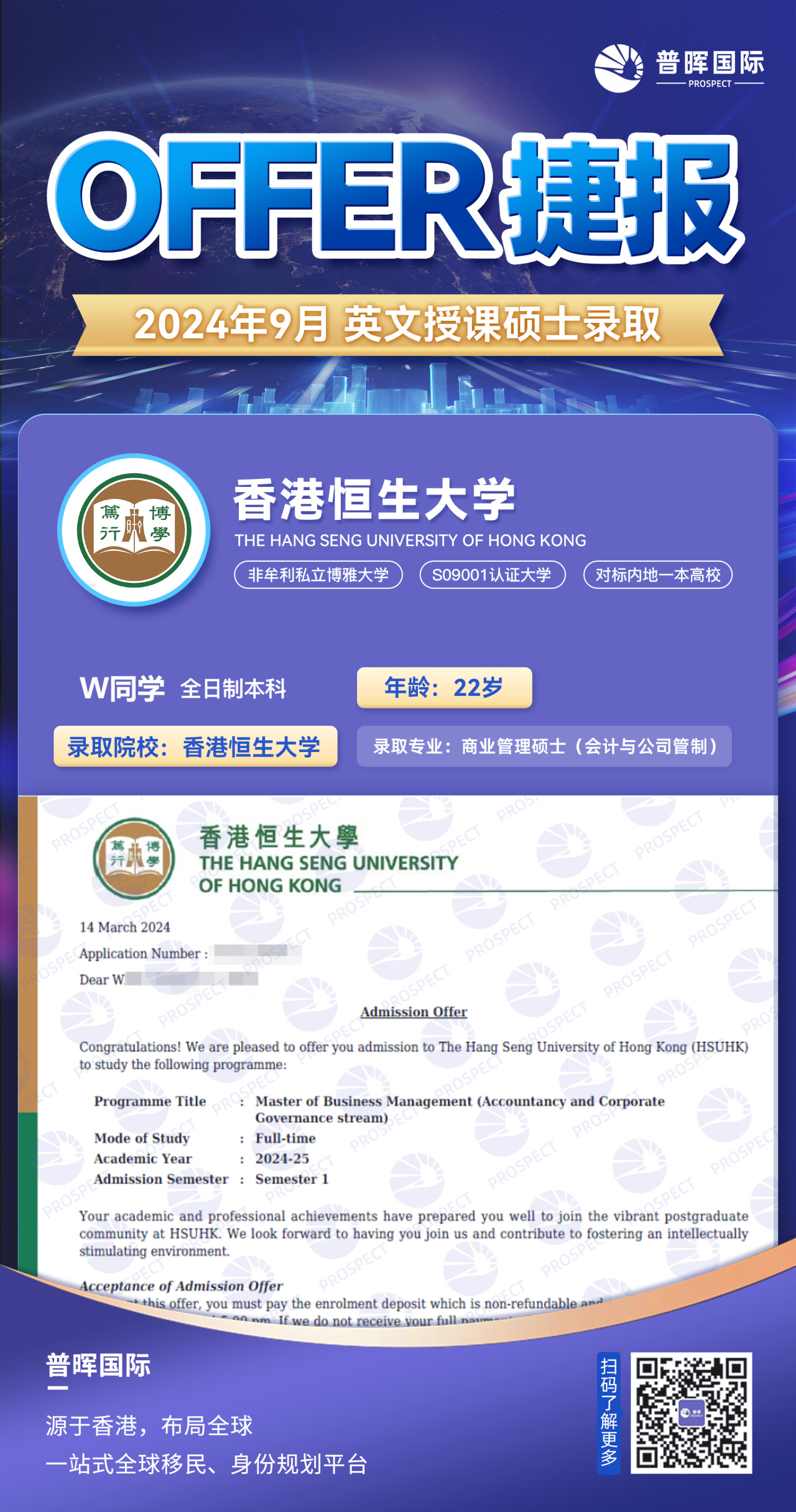The image size is (796, 1512).
Task: Click THE HANG SENG UNIVERSITY OF HONG KONG subtitle
Action: point(410,540)
